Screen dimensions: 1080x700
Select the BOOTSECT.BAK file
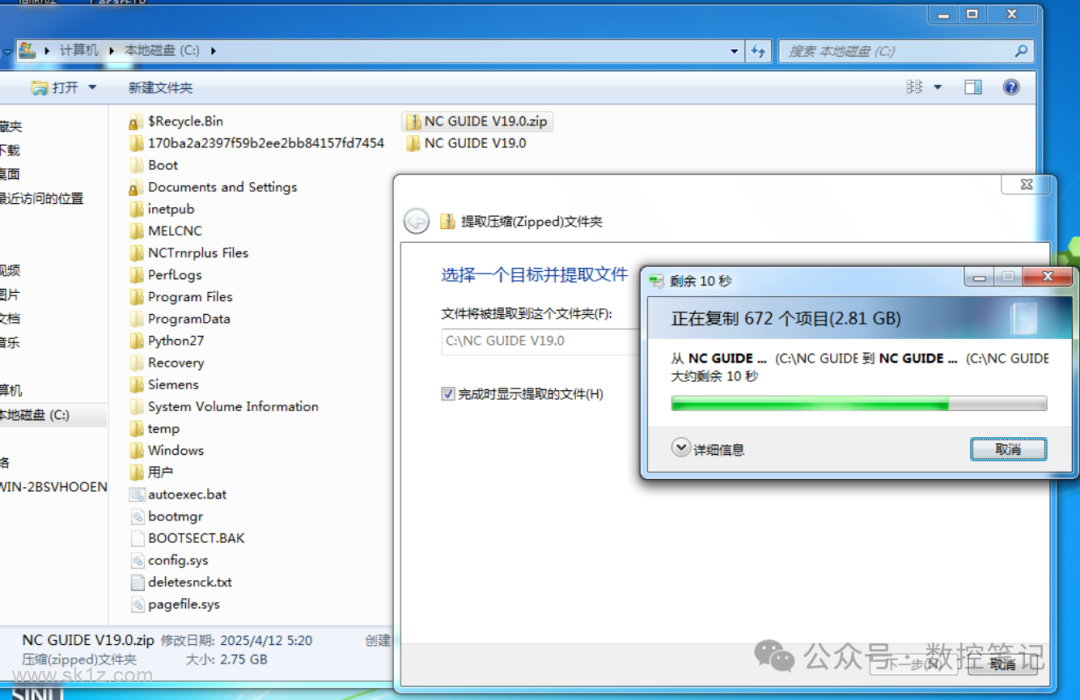(188, 539)
